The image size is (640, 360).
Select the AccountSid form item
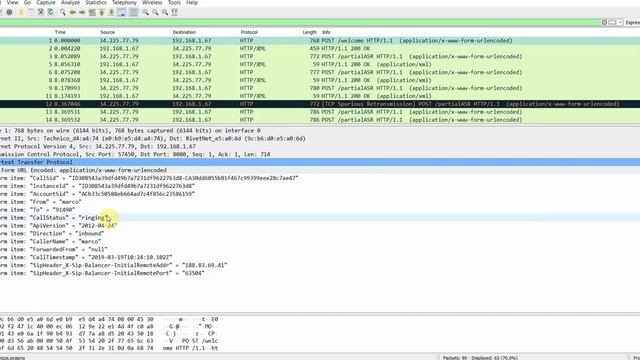pos(320,194)
